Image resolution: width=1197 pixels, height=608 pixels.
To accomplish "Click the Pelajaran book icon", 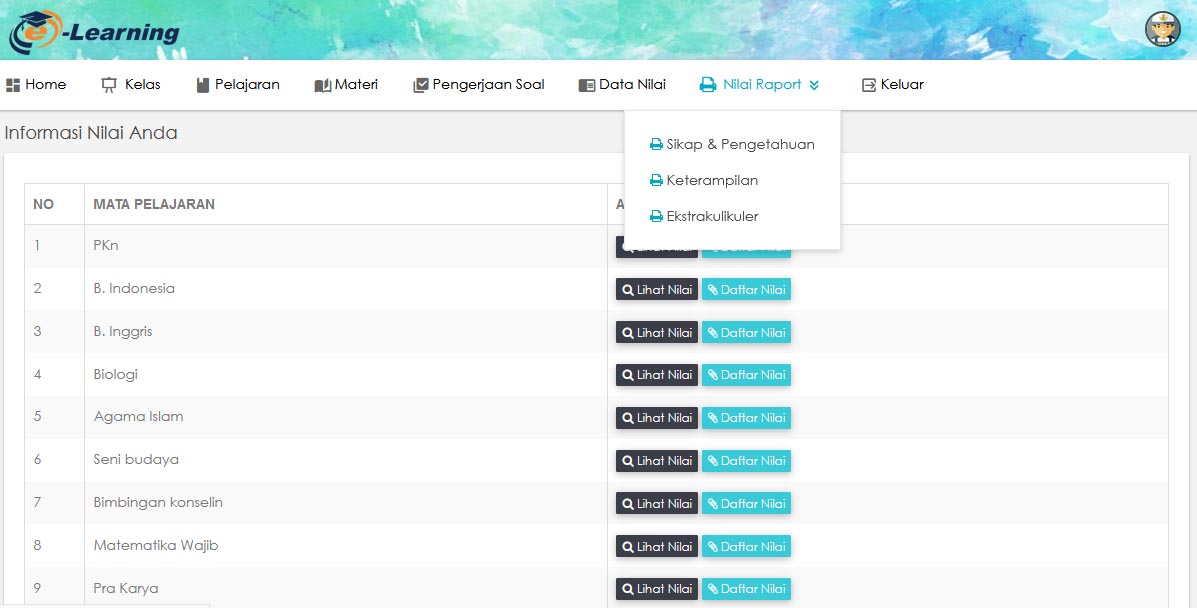I will (x=202, y=85).
